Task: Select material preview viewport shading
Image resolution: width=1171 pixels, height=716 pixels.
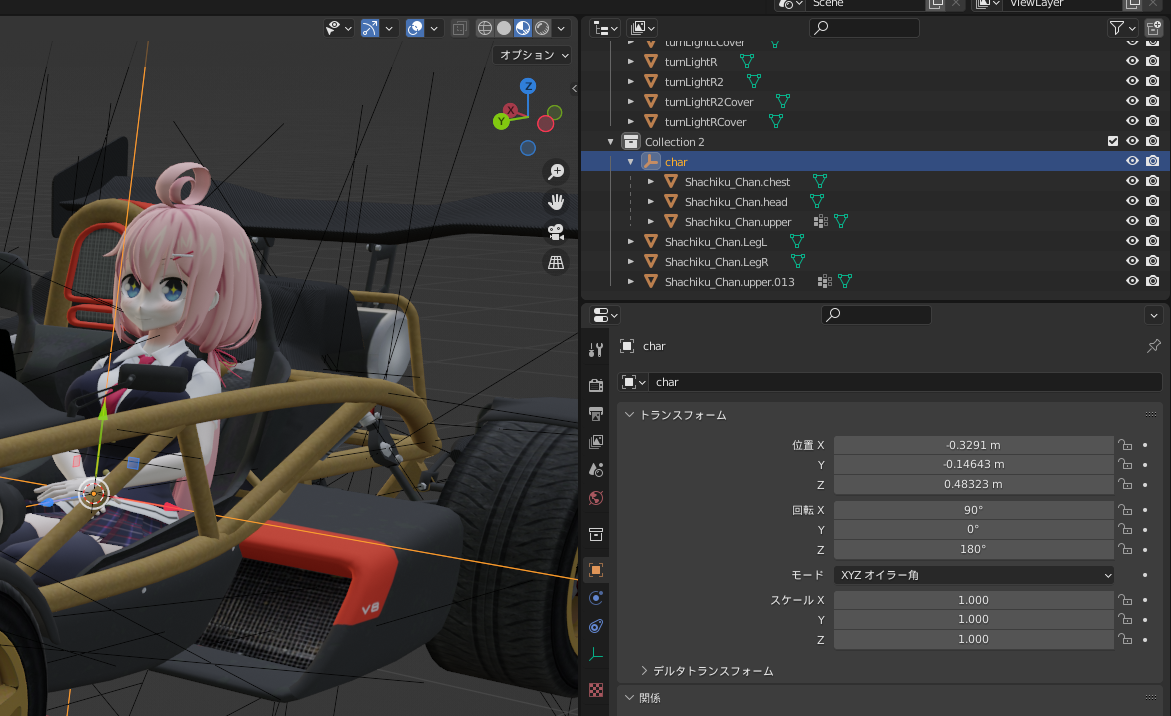Action: (523, 28)
